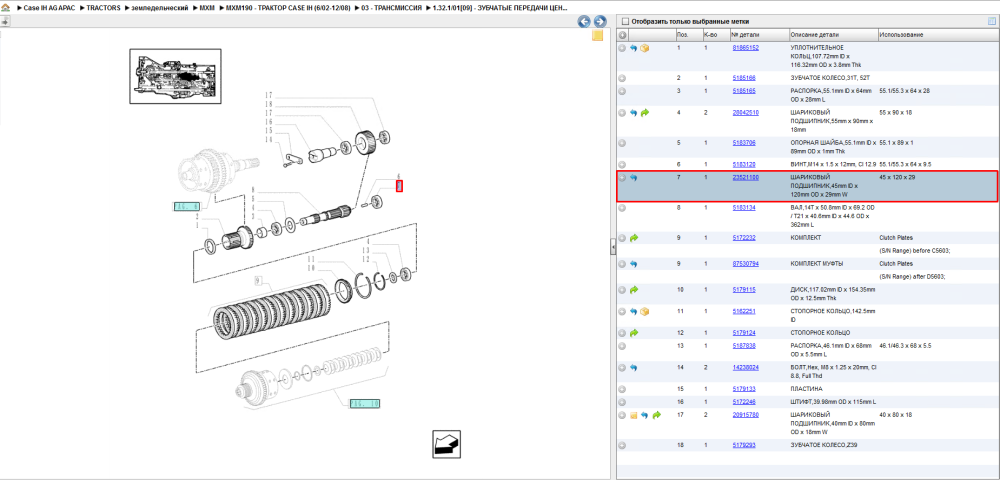Viewport: 1000px width, 480px height.
Task: Open part number link 14238024
Action: coord(746,368)
